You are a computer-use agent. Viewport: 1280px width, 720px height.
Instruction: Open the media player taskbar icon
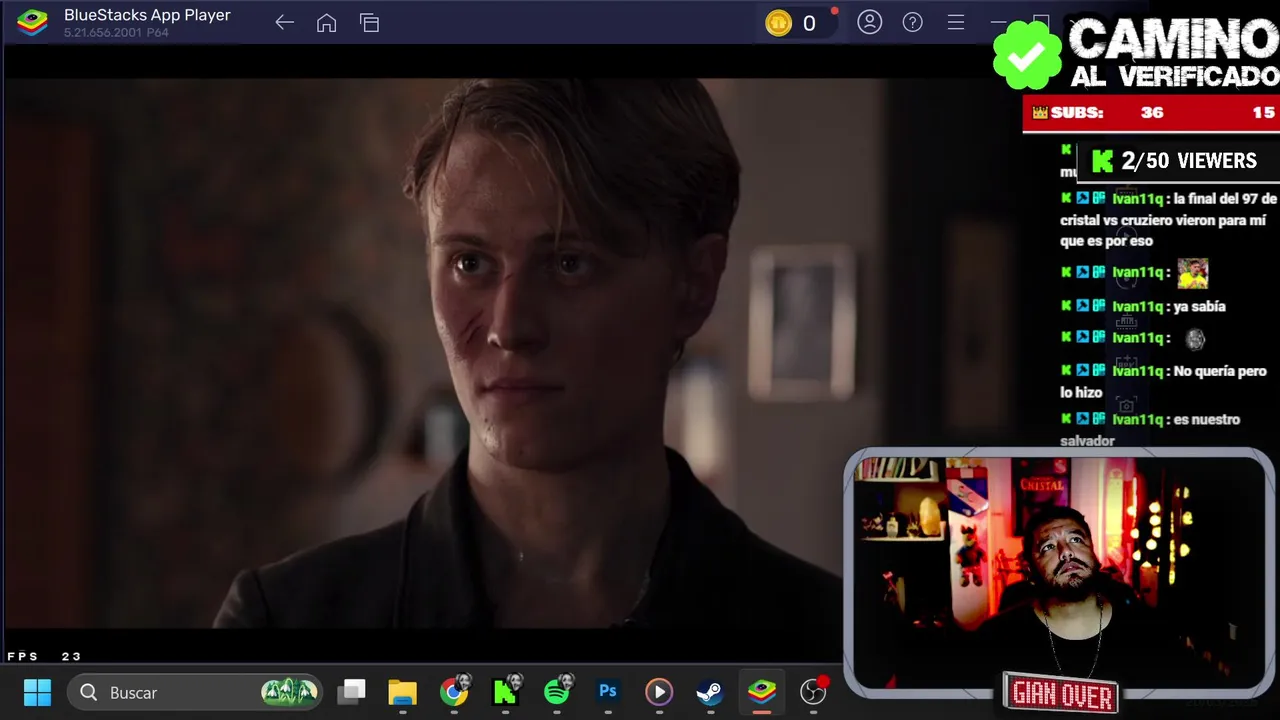click(x=658, y=692)
